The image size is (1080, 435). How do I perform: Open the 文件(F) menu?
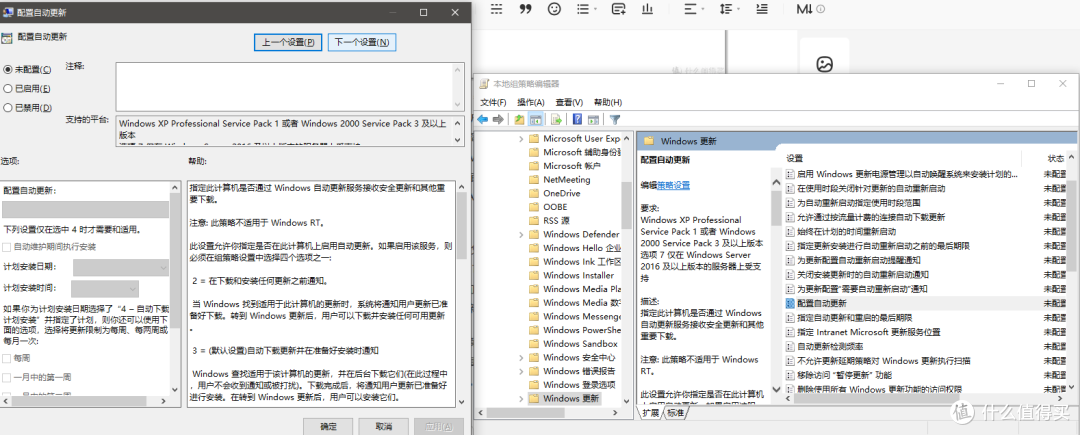(493, 103)
